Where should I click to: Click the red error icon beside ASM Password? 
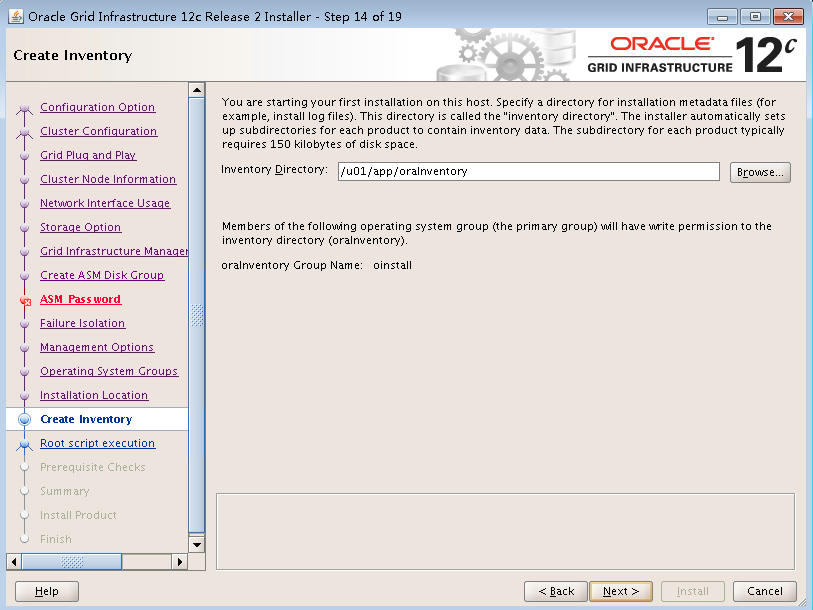point(25,300)
